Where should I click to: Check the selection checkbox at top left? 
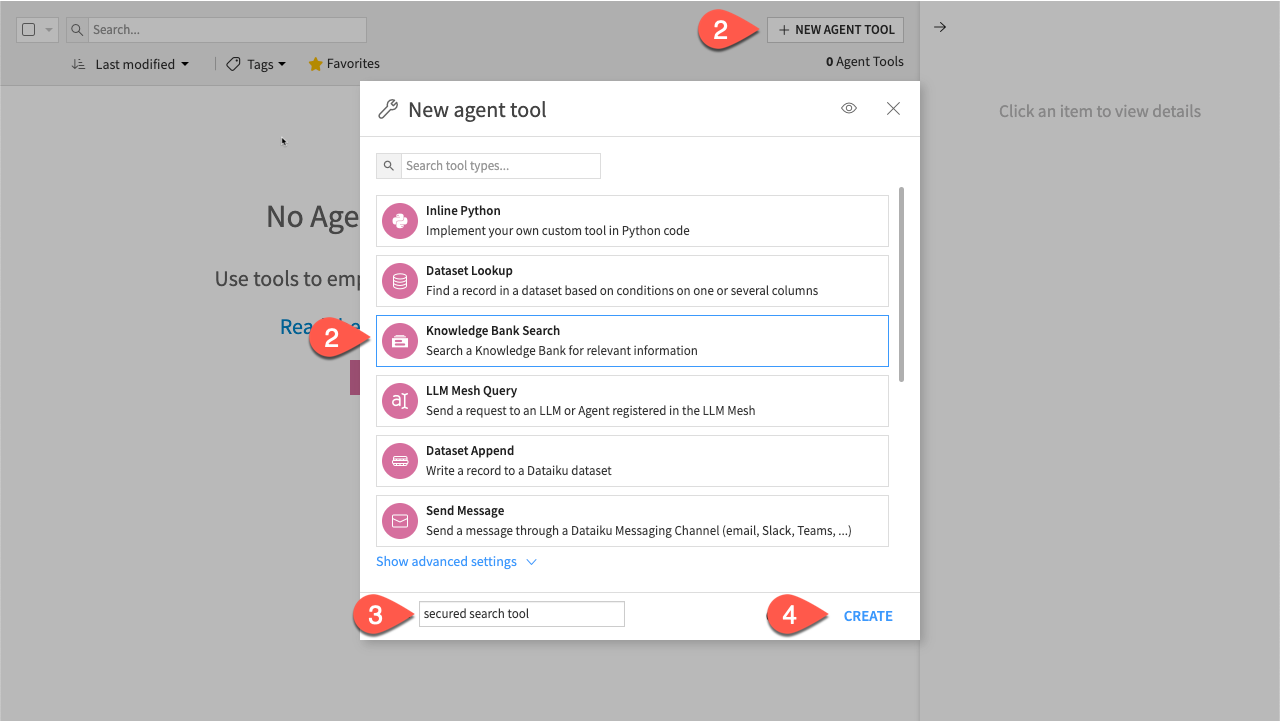point(27,29)
